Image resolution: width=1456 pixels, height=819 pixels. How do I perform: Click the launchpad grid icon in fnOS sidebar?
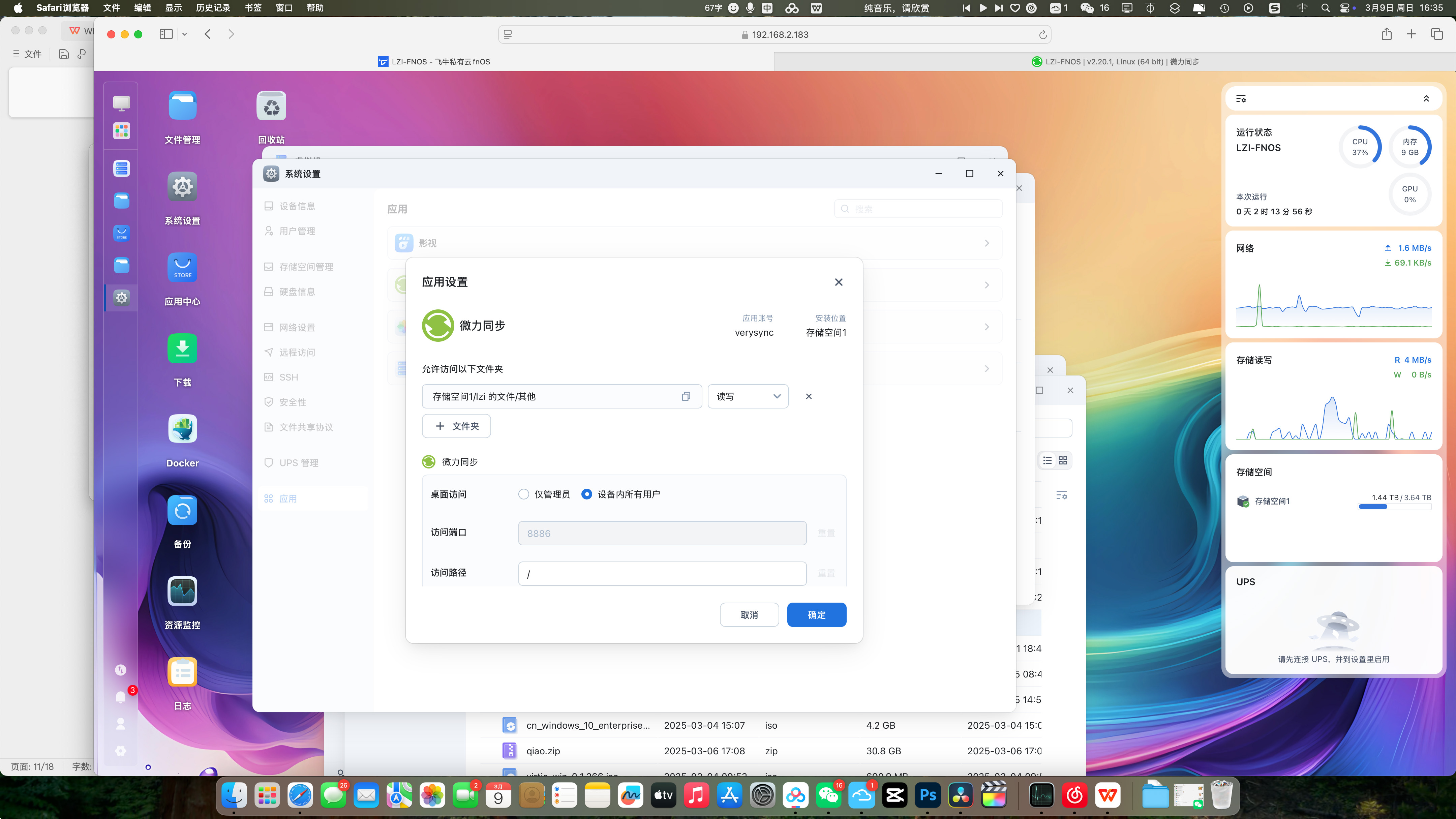pyautogui.click(x=122, y=131)
